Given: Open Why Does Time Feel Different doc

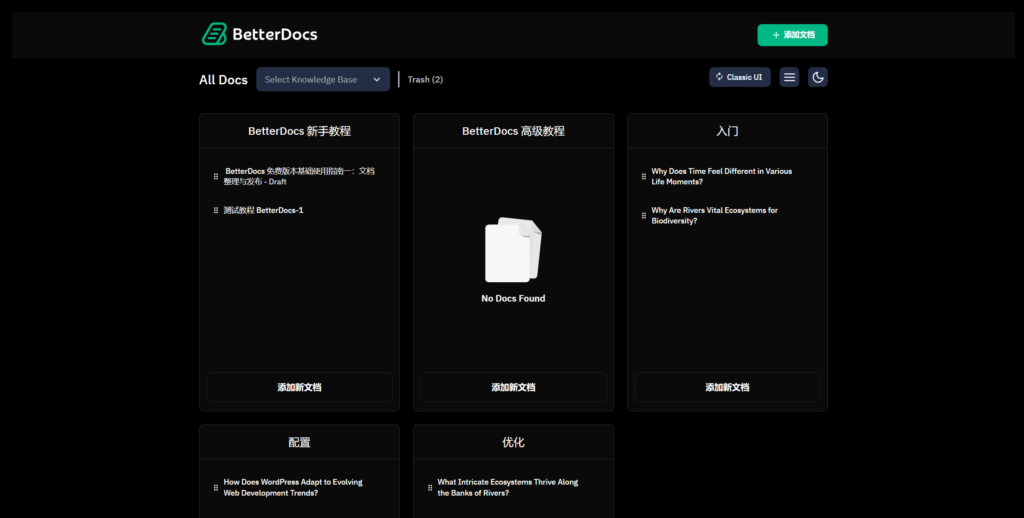Looking at the screenshot, I should pos(722,176).
